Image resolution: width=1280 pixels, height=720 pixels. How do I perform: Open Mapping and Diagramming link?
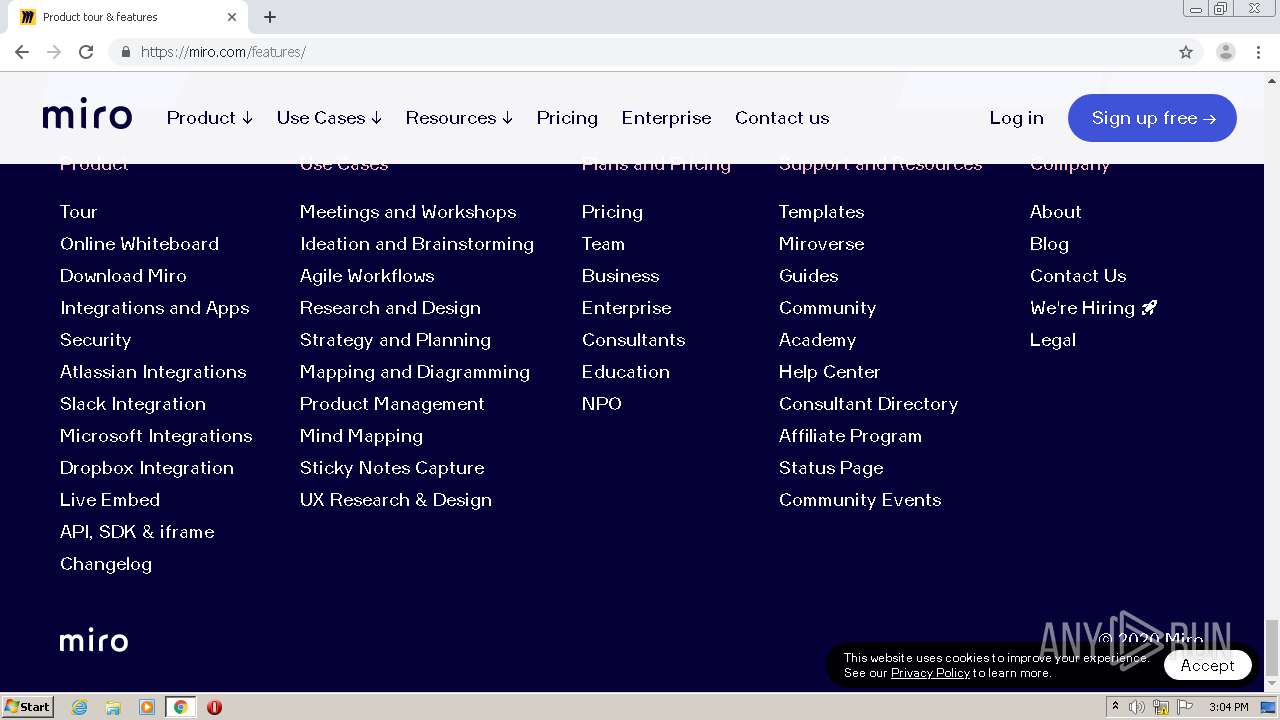click(415, 372)
